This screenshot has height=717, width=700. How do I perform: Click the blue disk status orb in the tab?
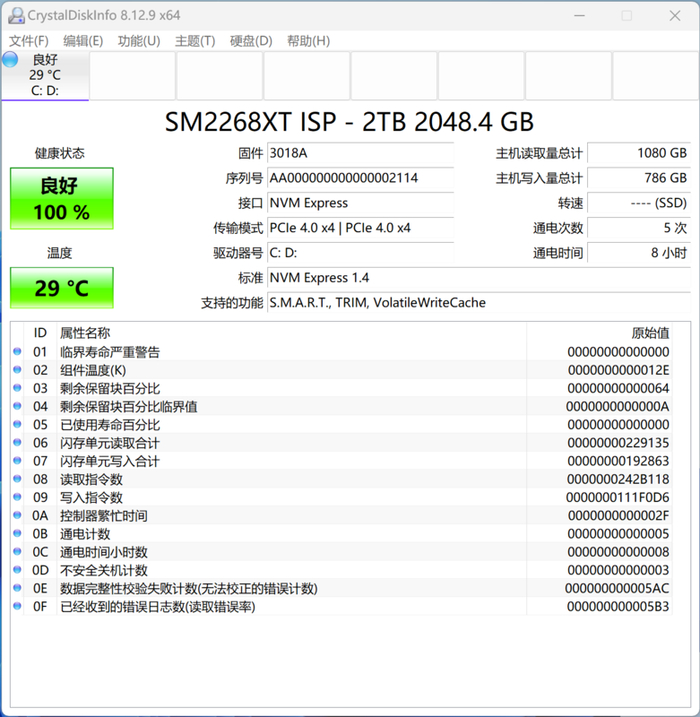tap(10, 59)
